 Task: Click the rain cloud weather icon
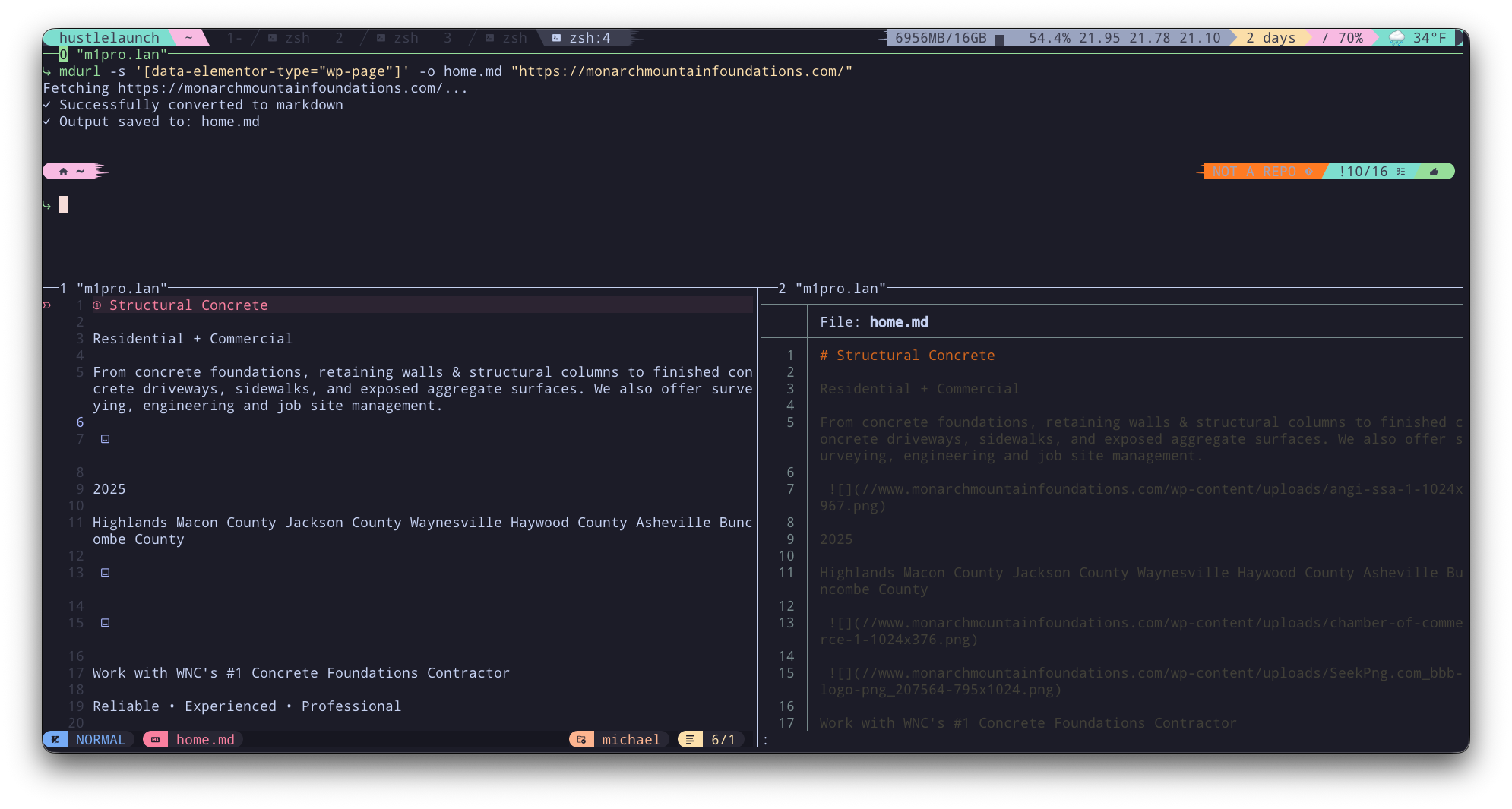click(1397, 38)
